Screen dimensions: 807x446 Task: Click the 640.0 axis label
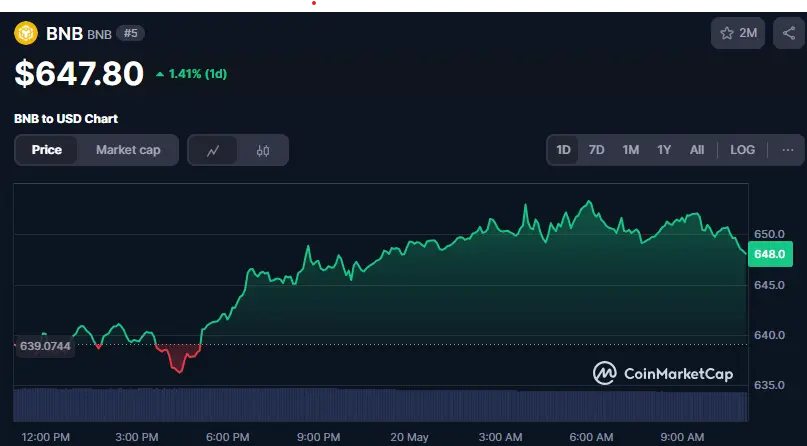click(769, 335)
